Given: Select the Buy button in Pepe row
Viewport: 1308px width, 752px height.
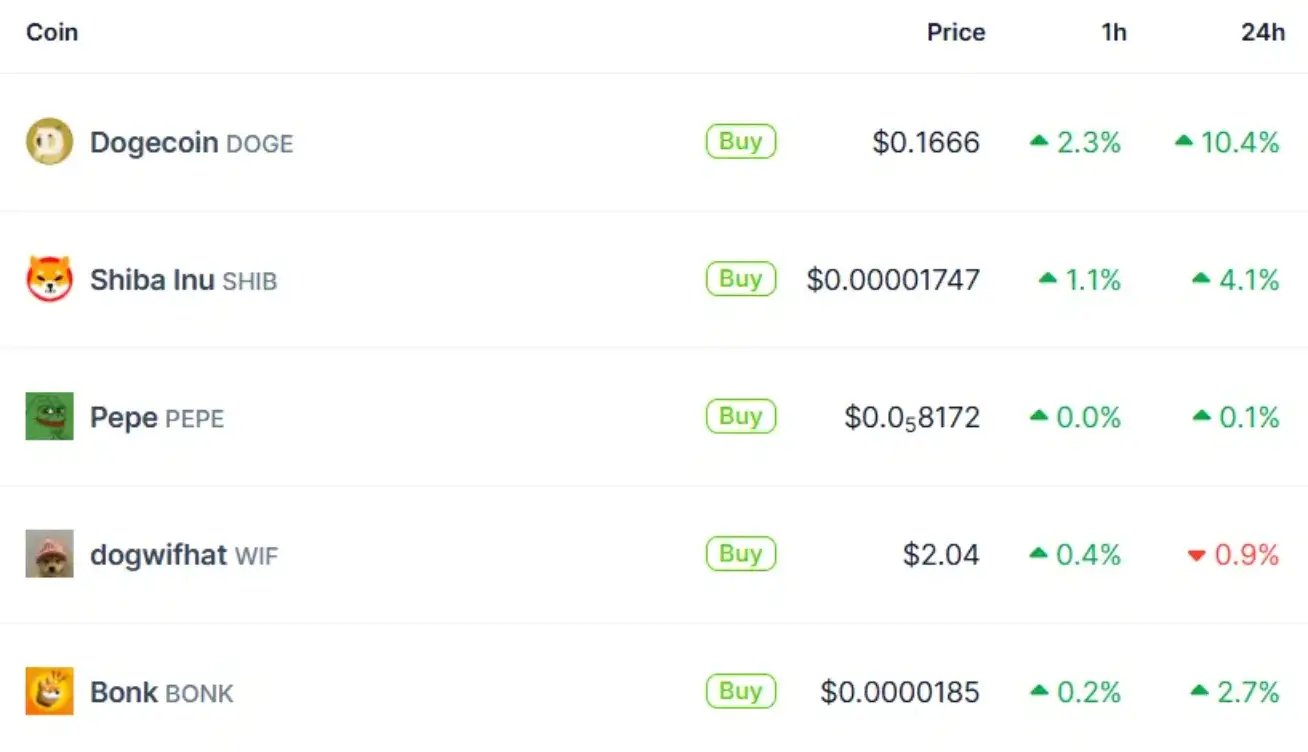Looking at the screenshot, I should [x=741, y=416].
